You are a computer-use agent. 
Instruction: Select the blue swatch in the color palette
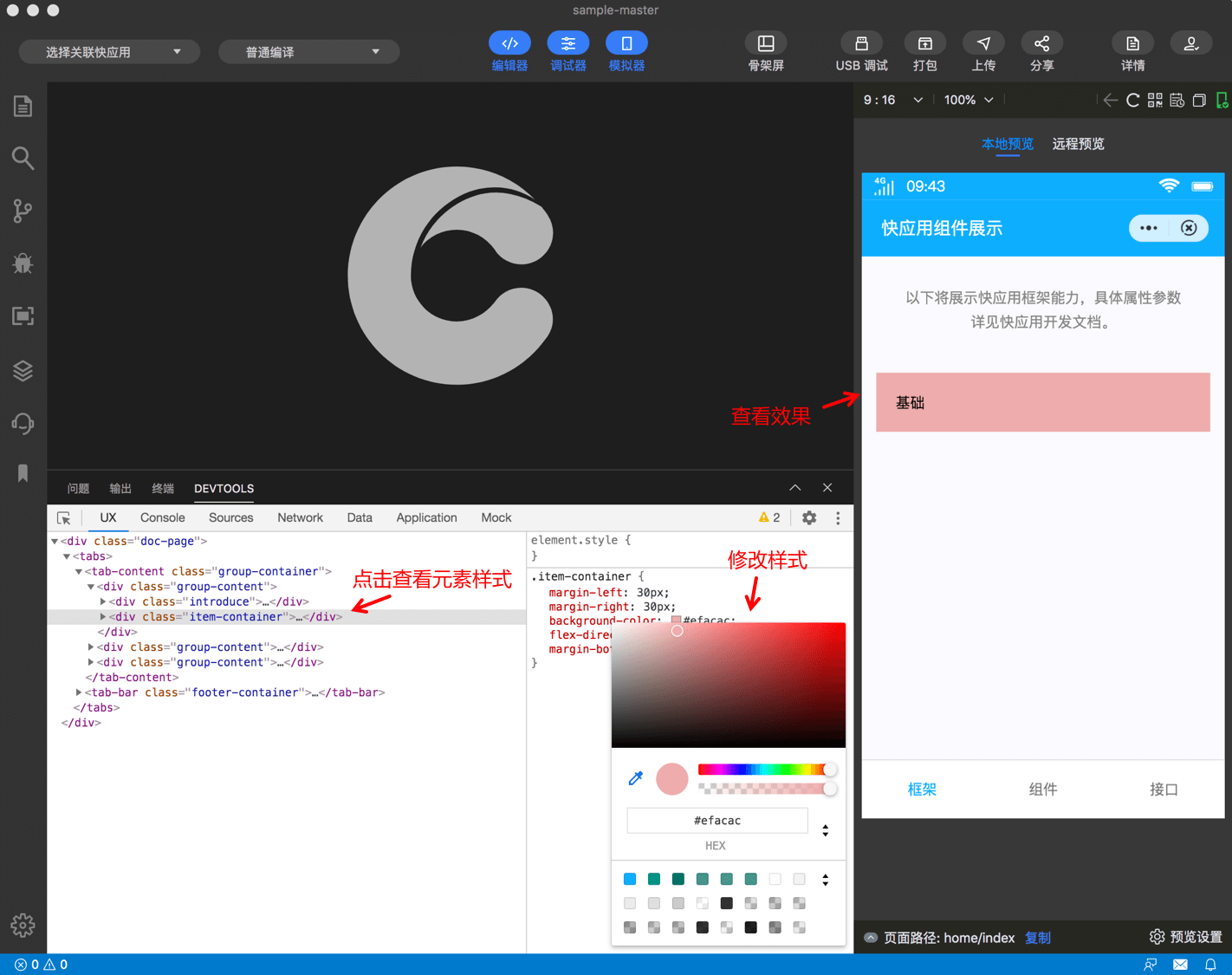tap(629, 879)
